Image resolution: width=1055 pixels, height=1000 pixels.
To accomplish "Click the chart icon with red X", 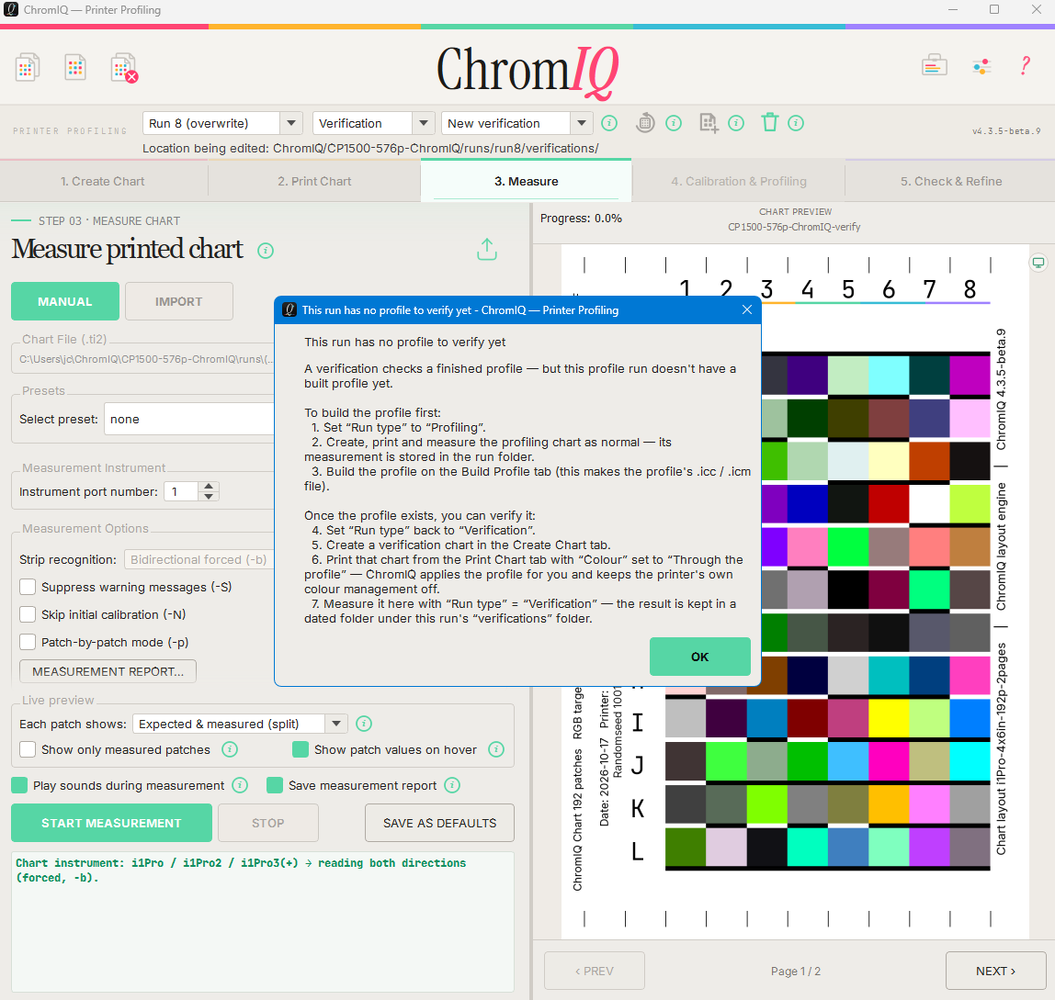I will click(124, 68).
